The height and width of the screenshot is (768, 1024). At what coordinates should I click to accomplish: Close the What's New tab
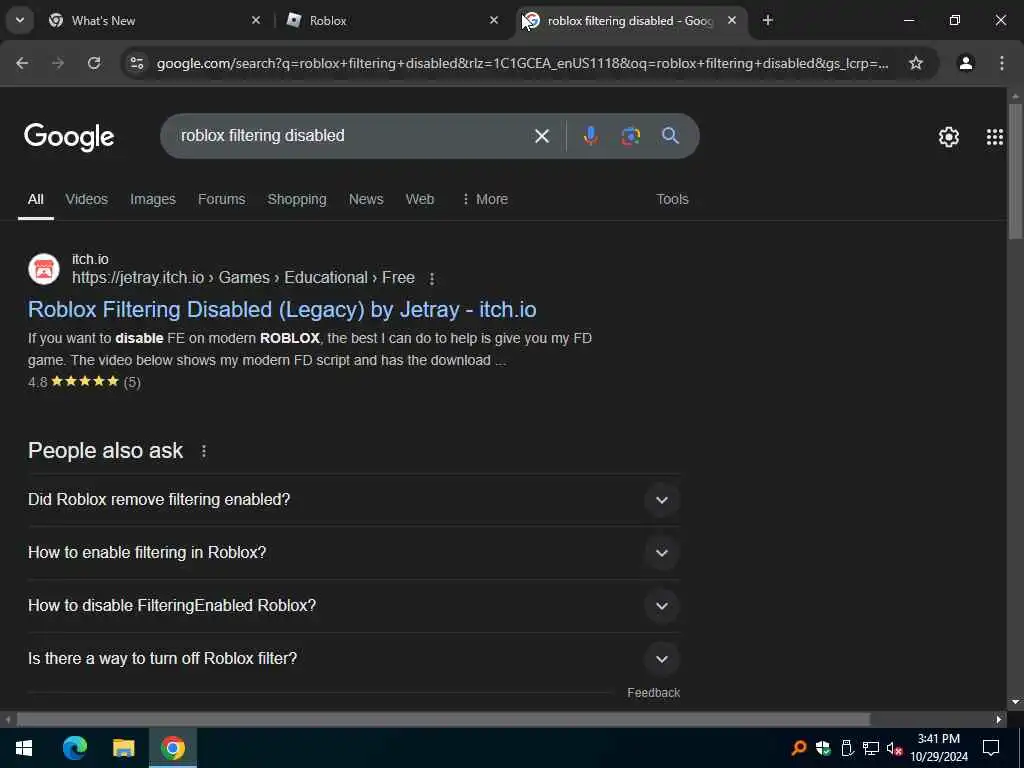[256, 20]
